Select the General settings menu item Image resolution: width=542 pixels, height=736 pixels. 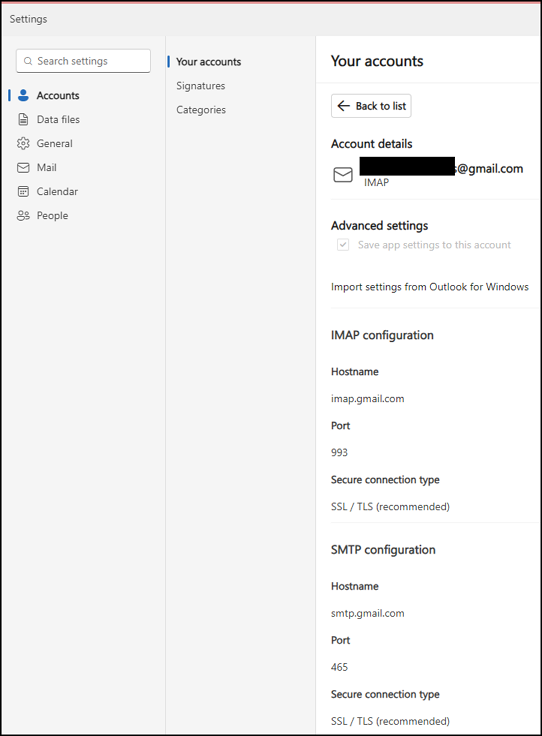pyautogui.click(x=54, y=143)
